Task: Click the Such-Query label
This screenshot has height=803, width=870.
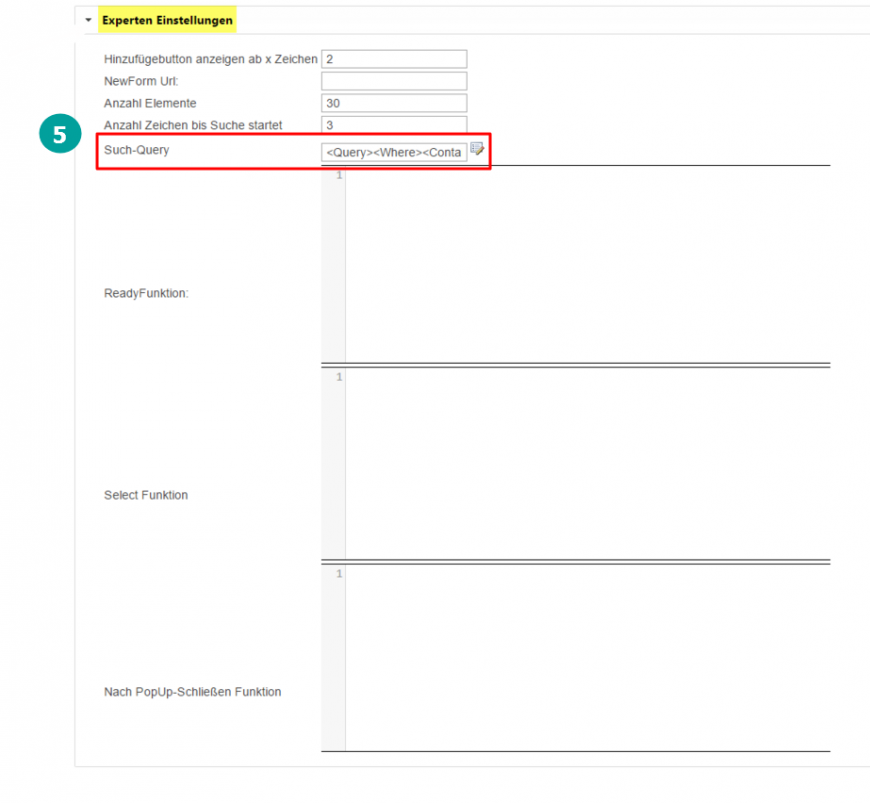Action: tap(136, 150)
